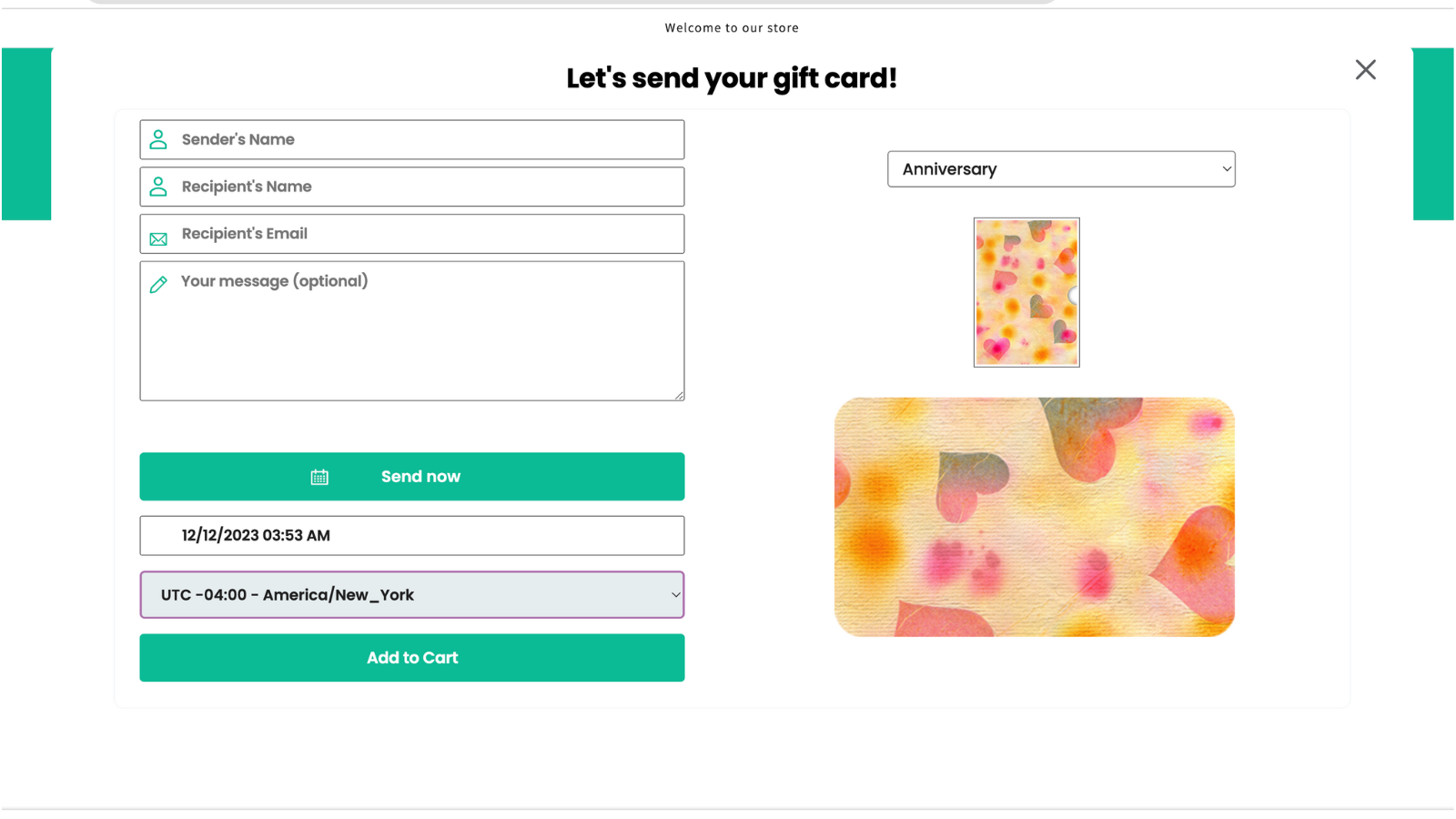Click the Let's send your gift card heading
This screenshot has height=819, width=1456.
point(732,78)
